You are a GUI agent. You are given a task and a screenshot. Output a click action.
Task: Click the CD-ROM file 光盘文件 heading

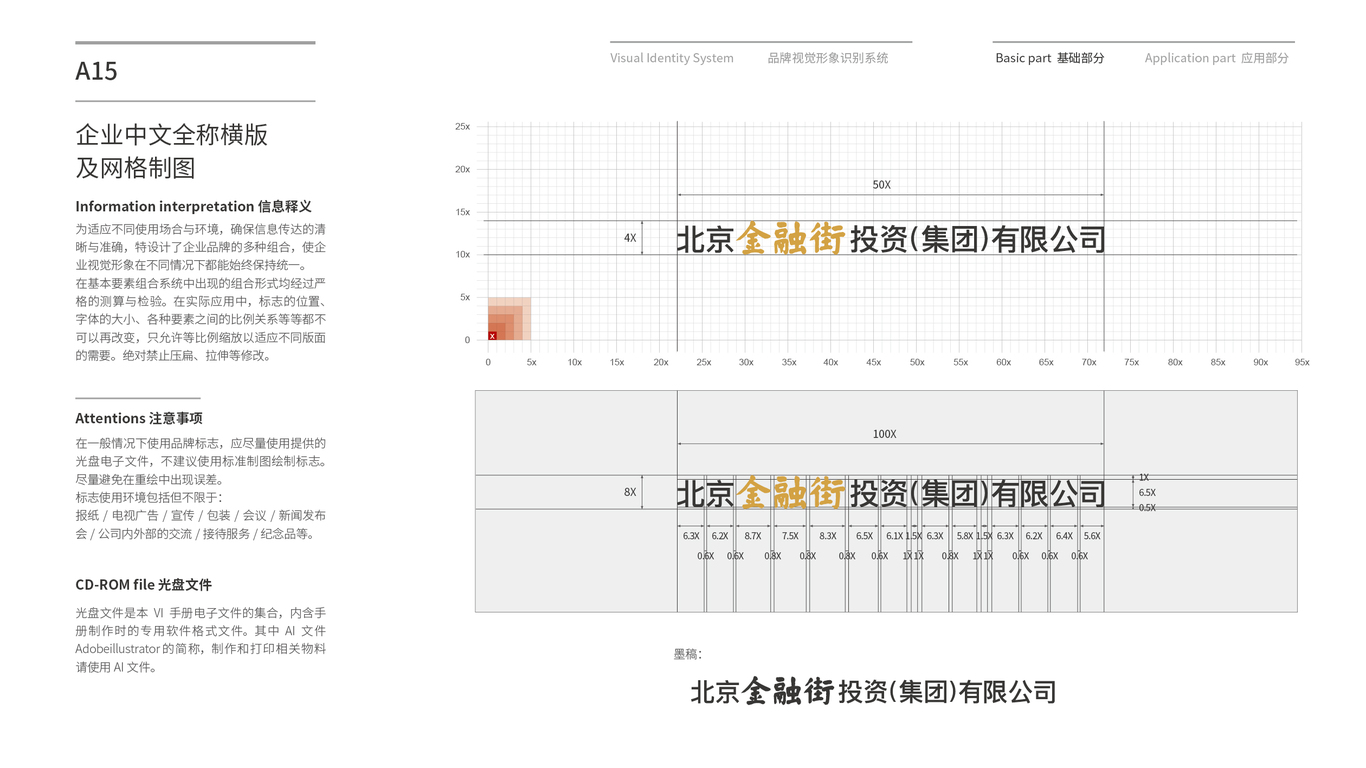143,585
